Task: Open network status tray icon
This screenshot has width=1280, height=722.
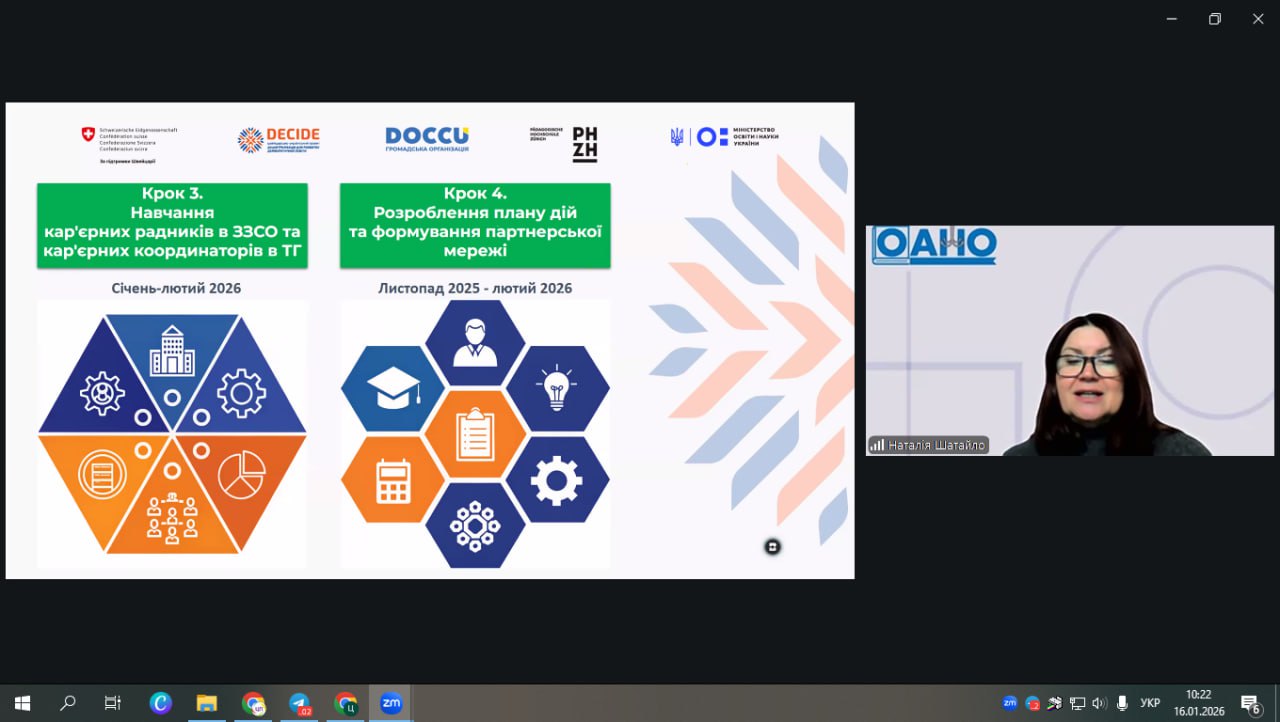Action: (x=1077, y=703)
